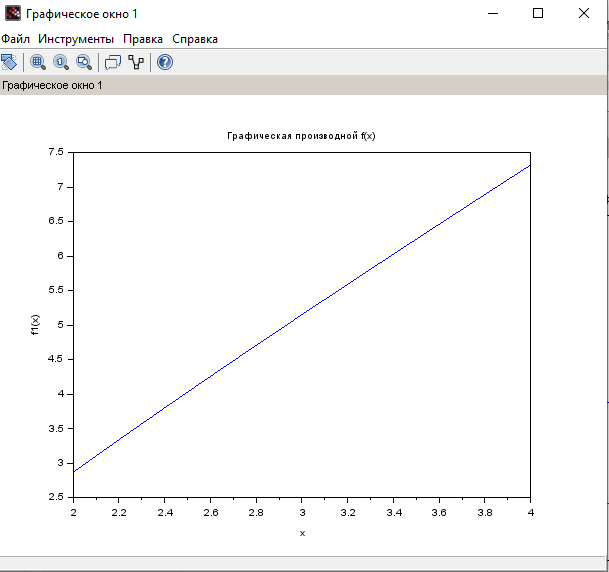Click the y-axis tick label 2.5
Viewport: 609px width, 572px height.
(56, 497)
